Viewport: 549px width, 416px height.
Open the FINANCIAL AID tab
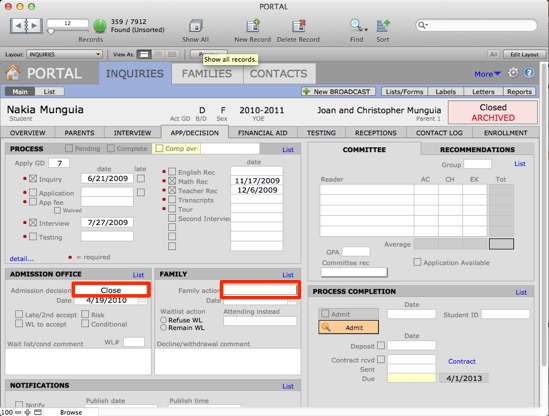[263, 133]
